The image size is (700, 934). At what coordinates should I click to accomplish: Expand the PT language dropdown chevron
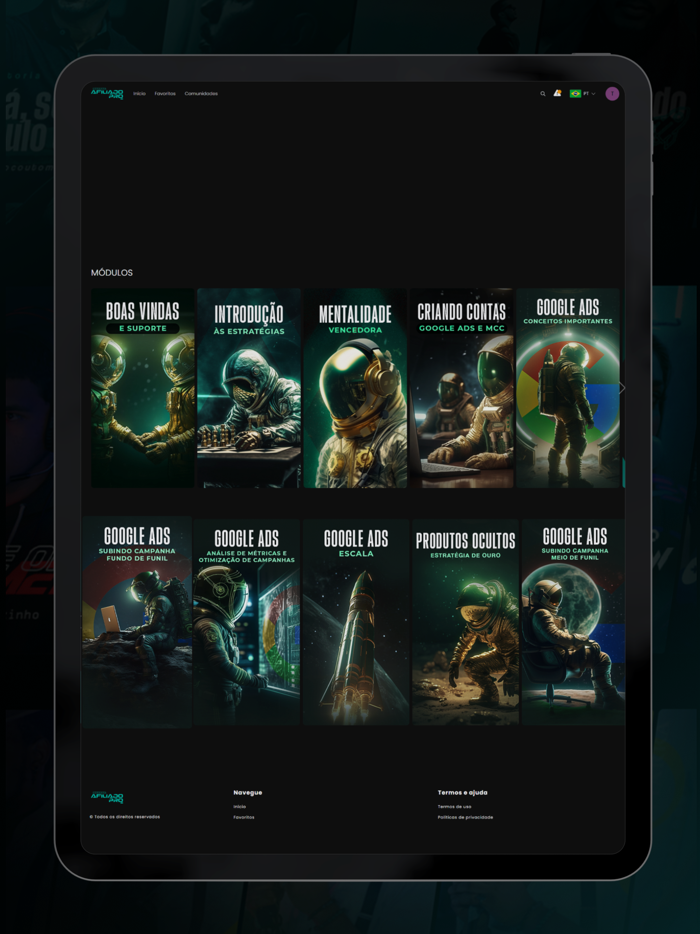click(x=593, y=94)
